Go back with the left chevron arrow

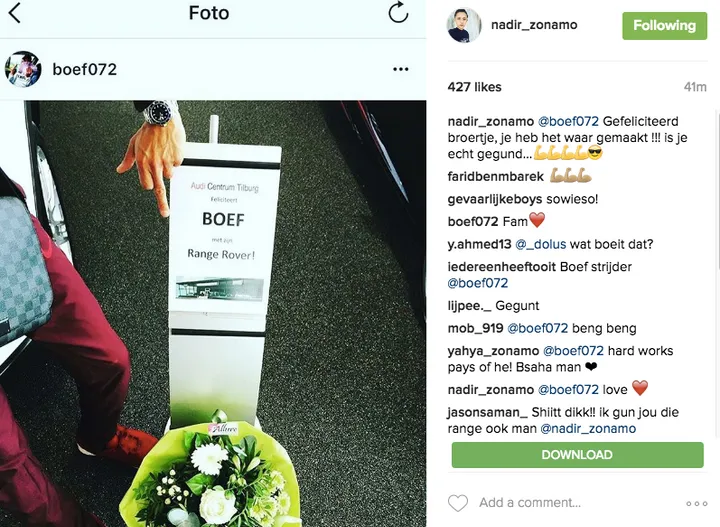[x=15, y=13]
